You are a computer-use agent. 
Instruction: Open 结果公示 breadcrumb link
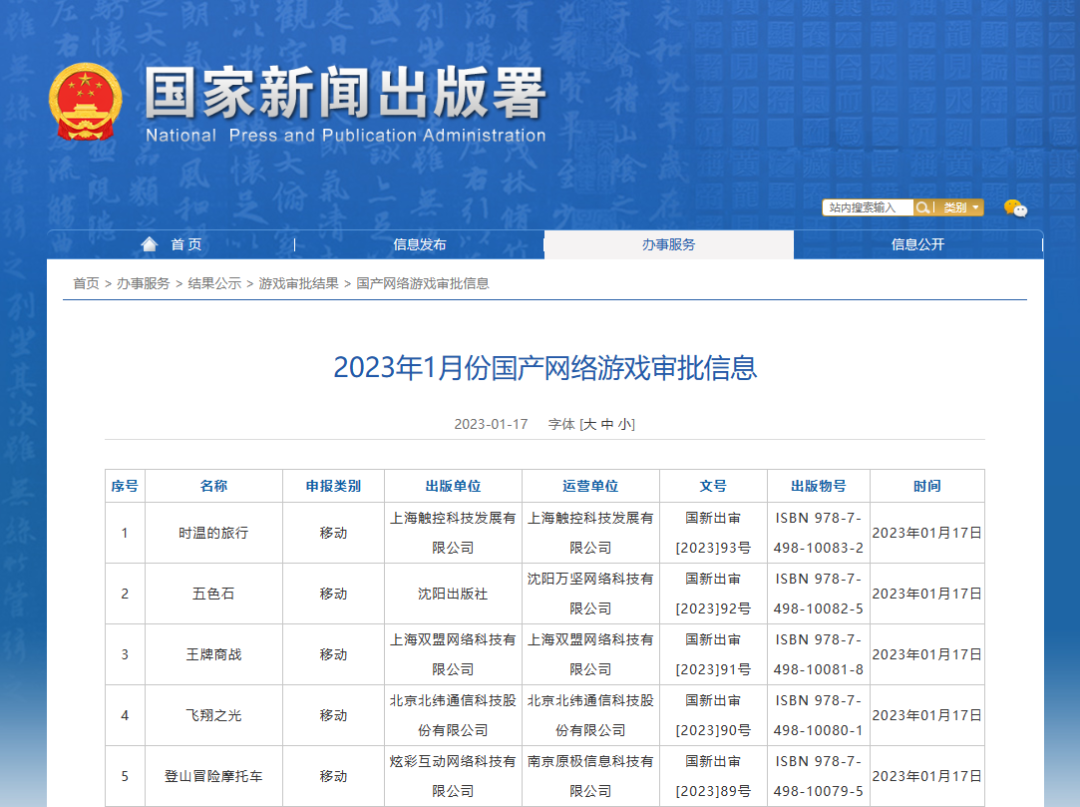tap(214, 284)
